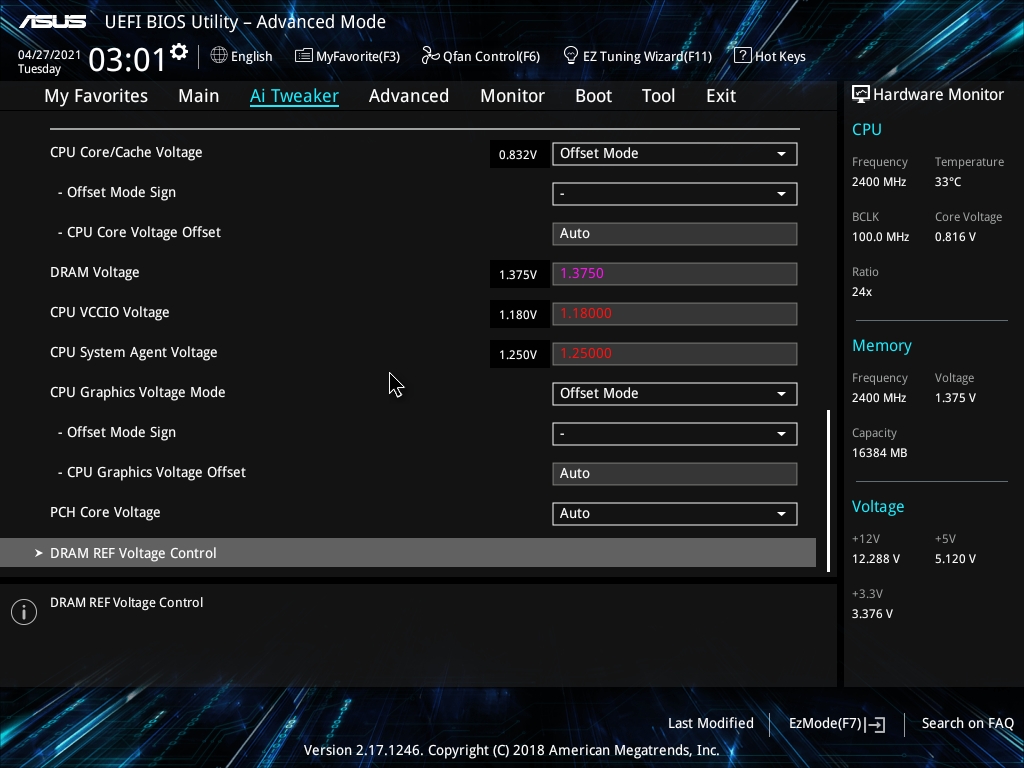
Task: Open the Monitor tab
Action: 512,96
